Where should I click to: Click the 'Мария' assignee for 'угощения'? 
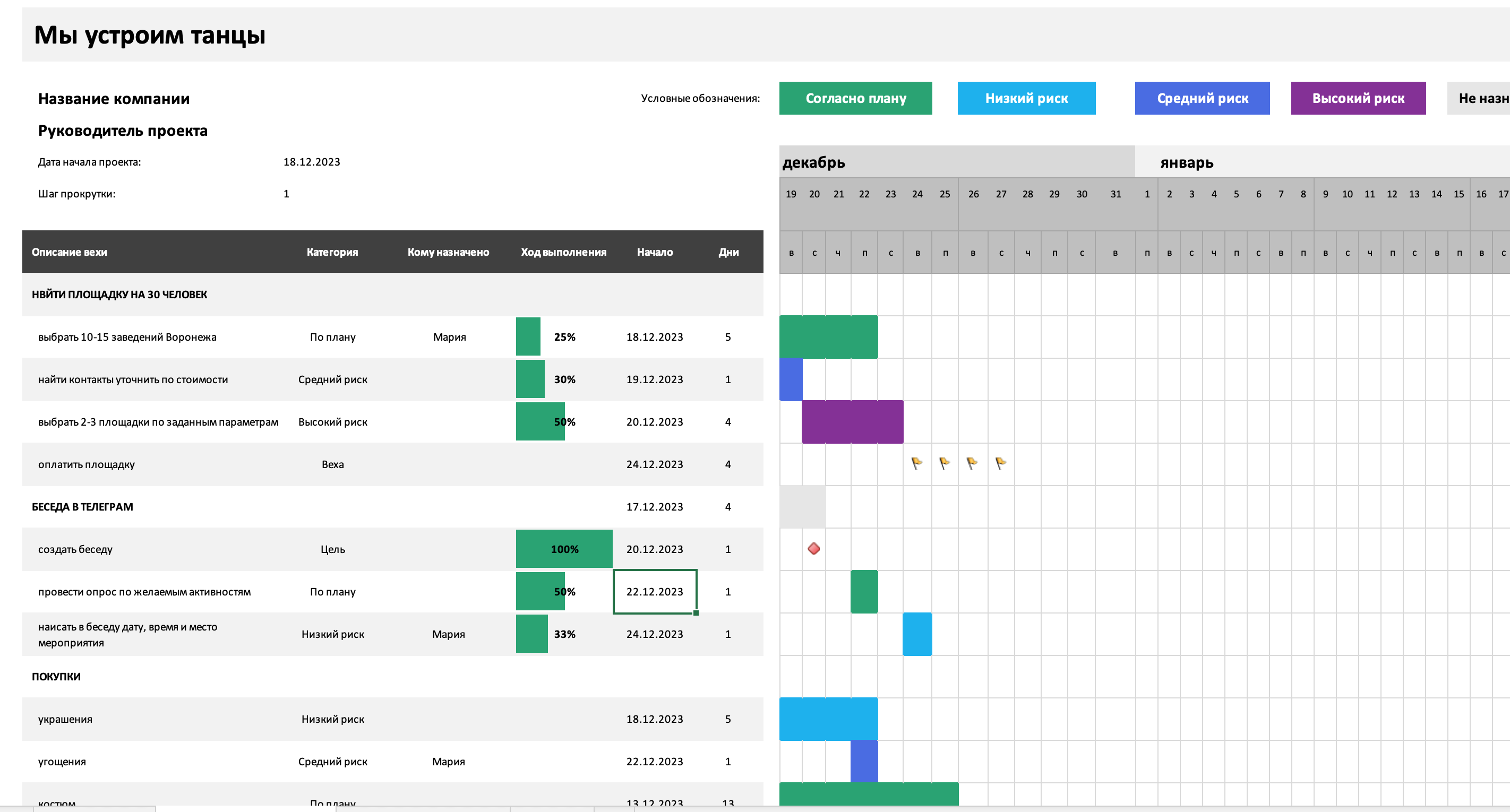449,762
